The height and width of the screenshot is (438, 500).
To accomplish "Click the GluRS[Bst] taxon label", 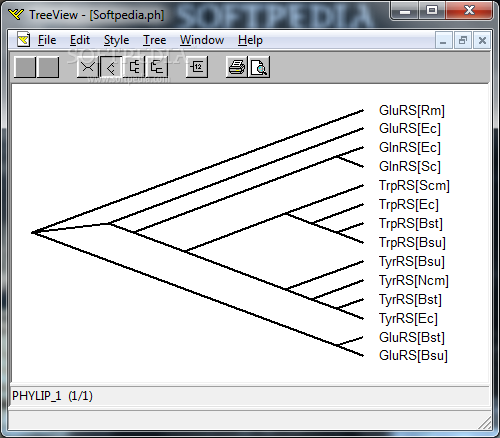I will coord(412,337).
